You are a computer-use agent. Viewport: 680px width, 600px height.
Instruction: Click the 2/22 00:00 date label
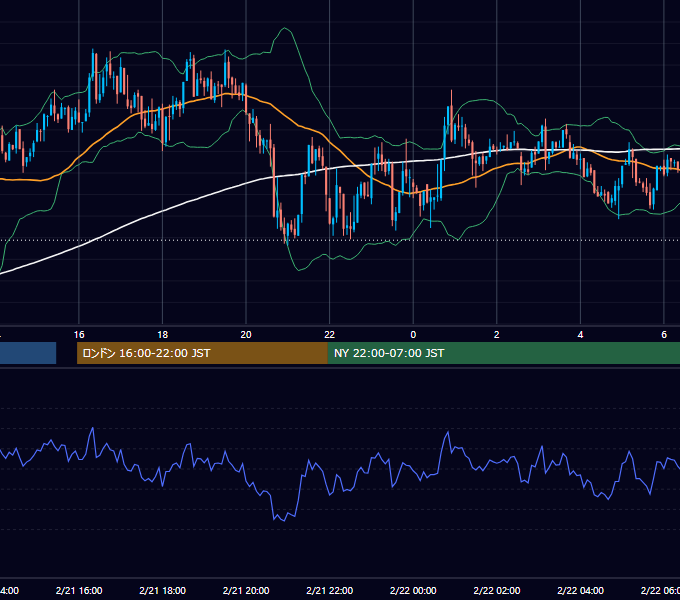click(x=413, y=590)
